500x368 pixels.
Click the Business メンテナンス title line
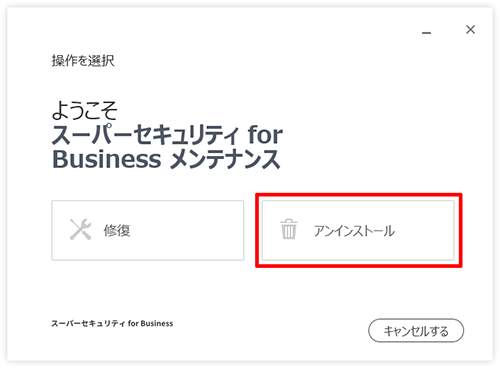point(166,159)
